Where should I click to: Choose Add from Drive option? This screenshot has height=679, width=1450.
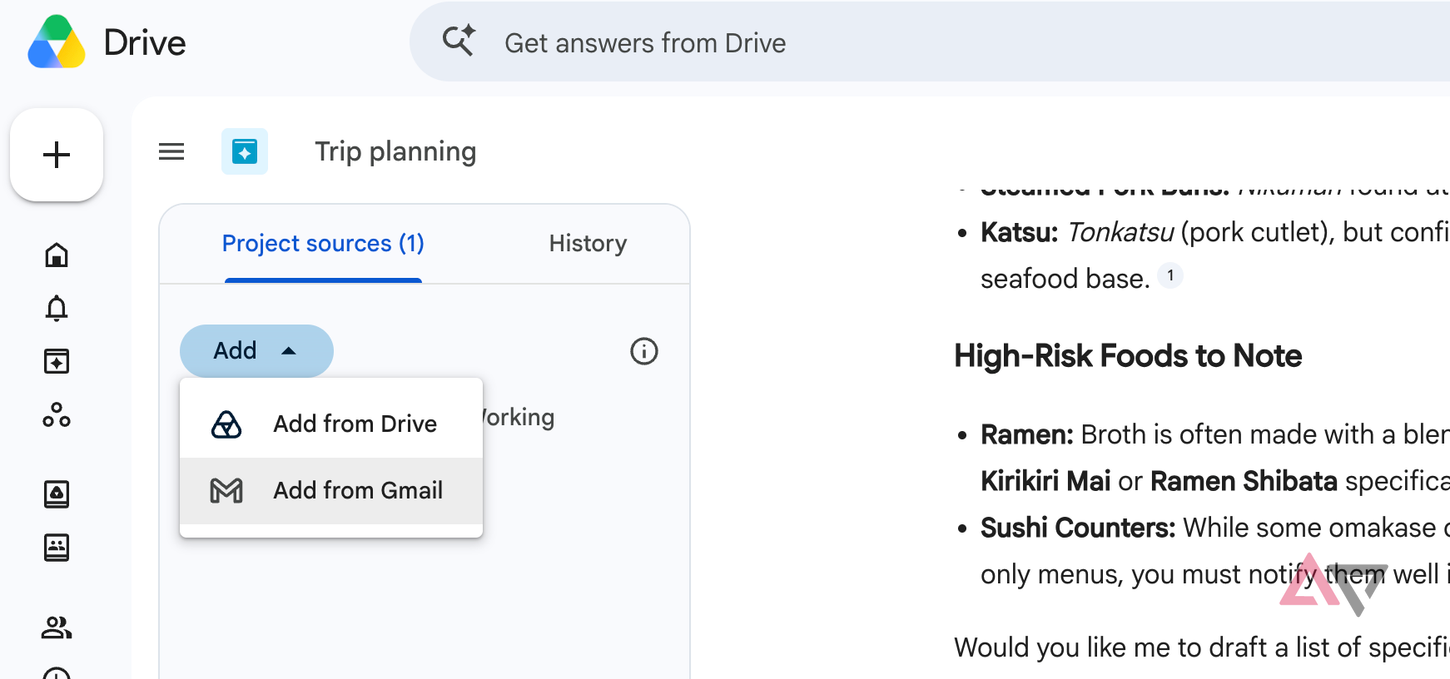point(331,424)
